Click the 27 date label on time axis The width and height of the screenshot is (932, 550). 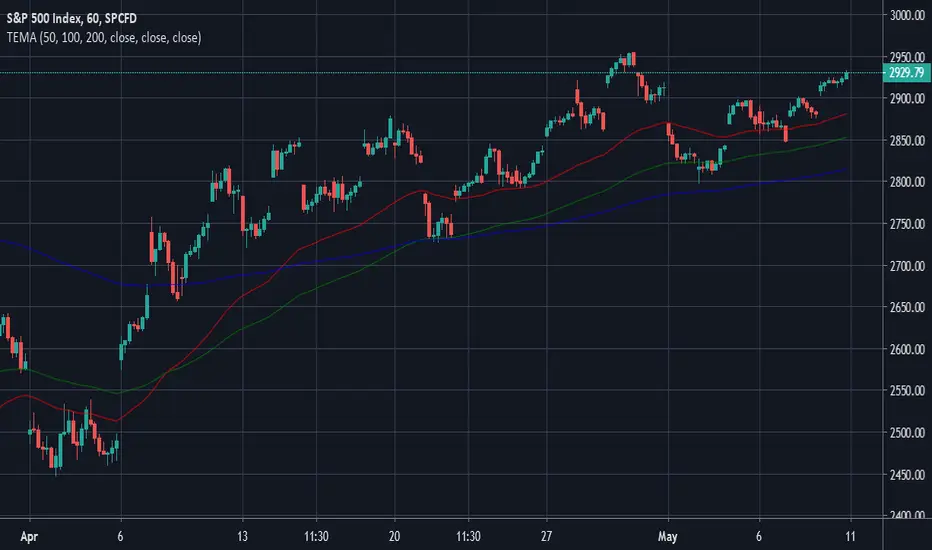click(546, 536)
